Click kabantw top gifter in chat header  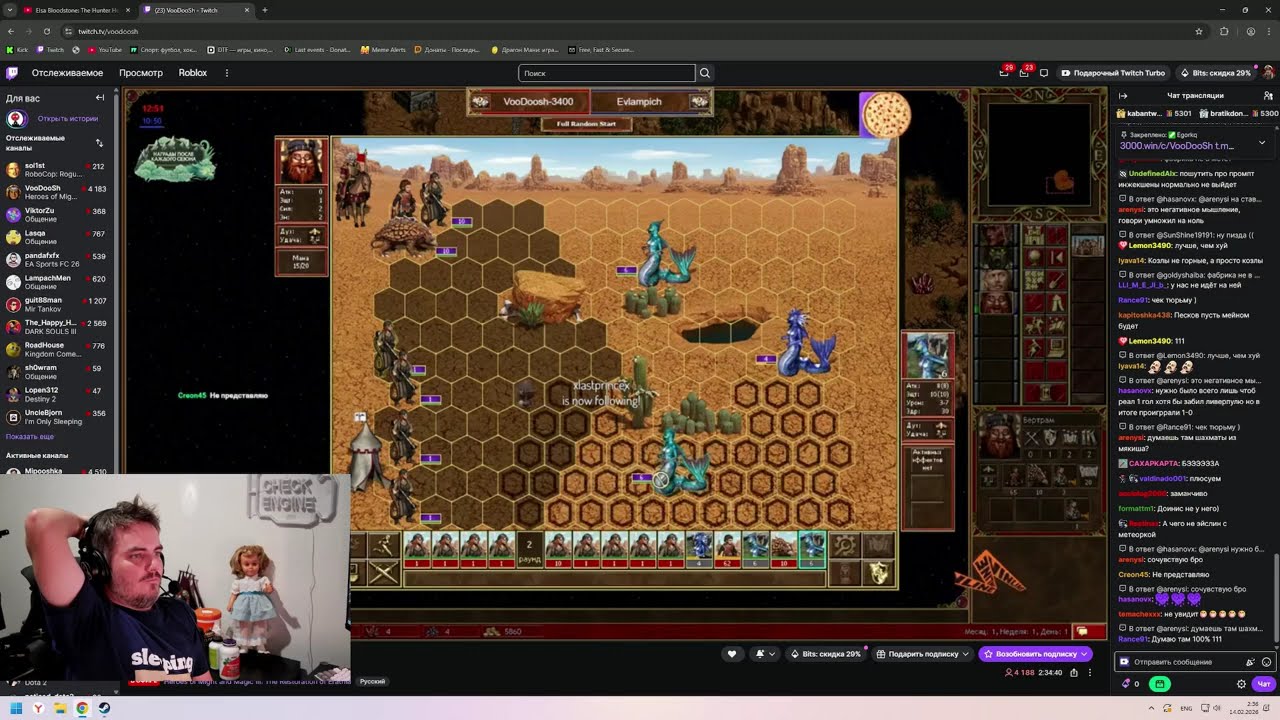[1154, 113]
